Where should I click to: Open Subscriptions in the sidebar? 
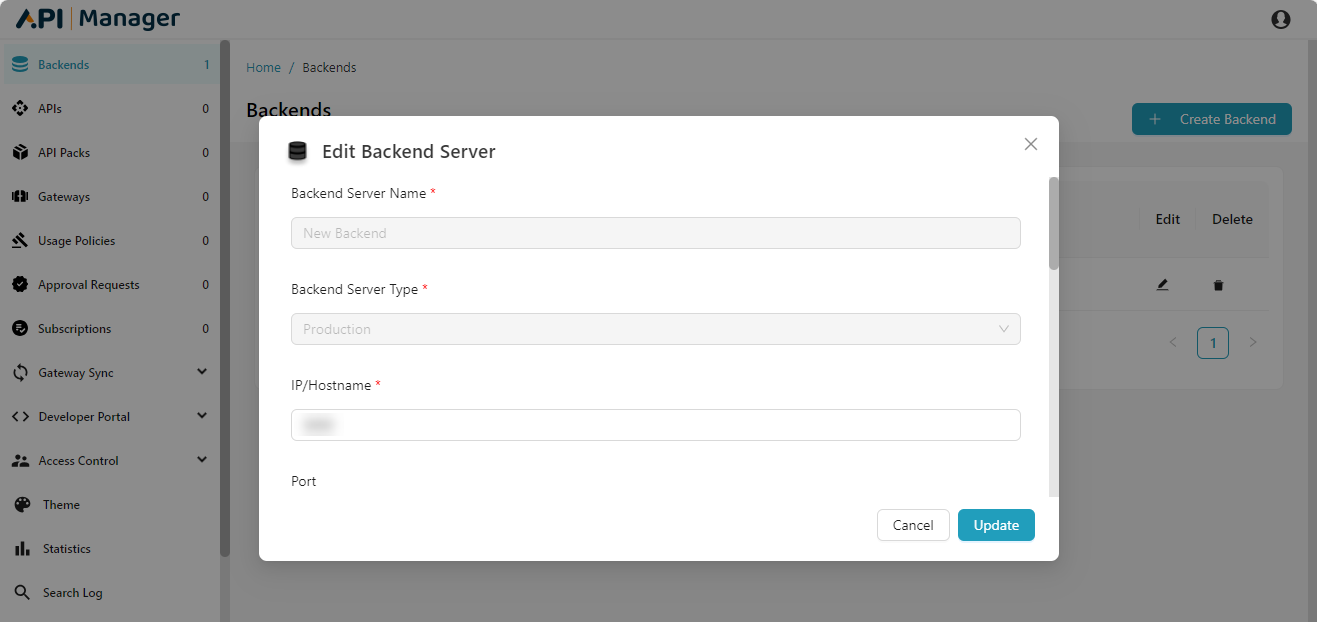point(74,329)
